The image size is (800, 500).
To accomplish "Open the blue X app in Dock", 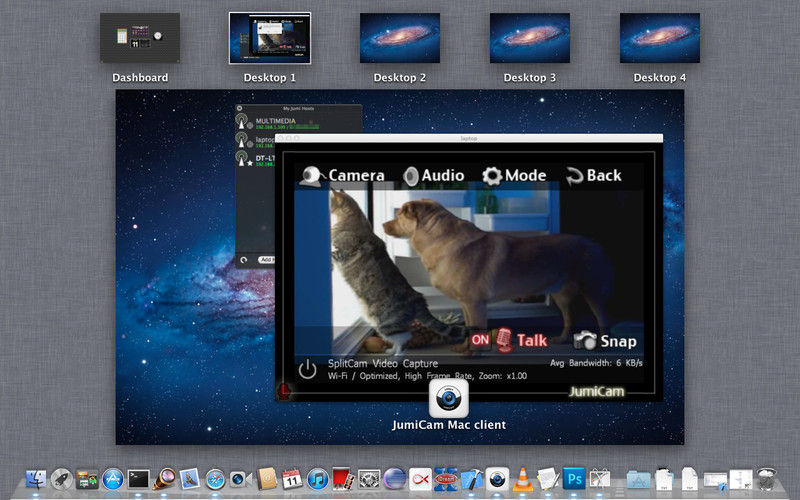I will point(446,480).
